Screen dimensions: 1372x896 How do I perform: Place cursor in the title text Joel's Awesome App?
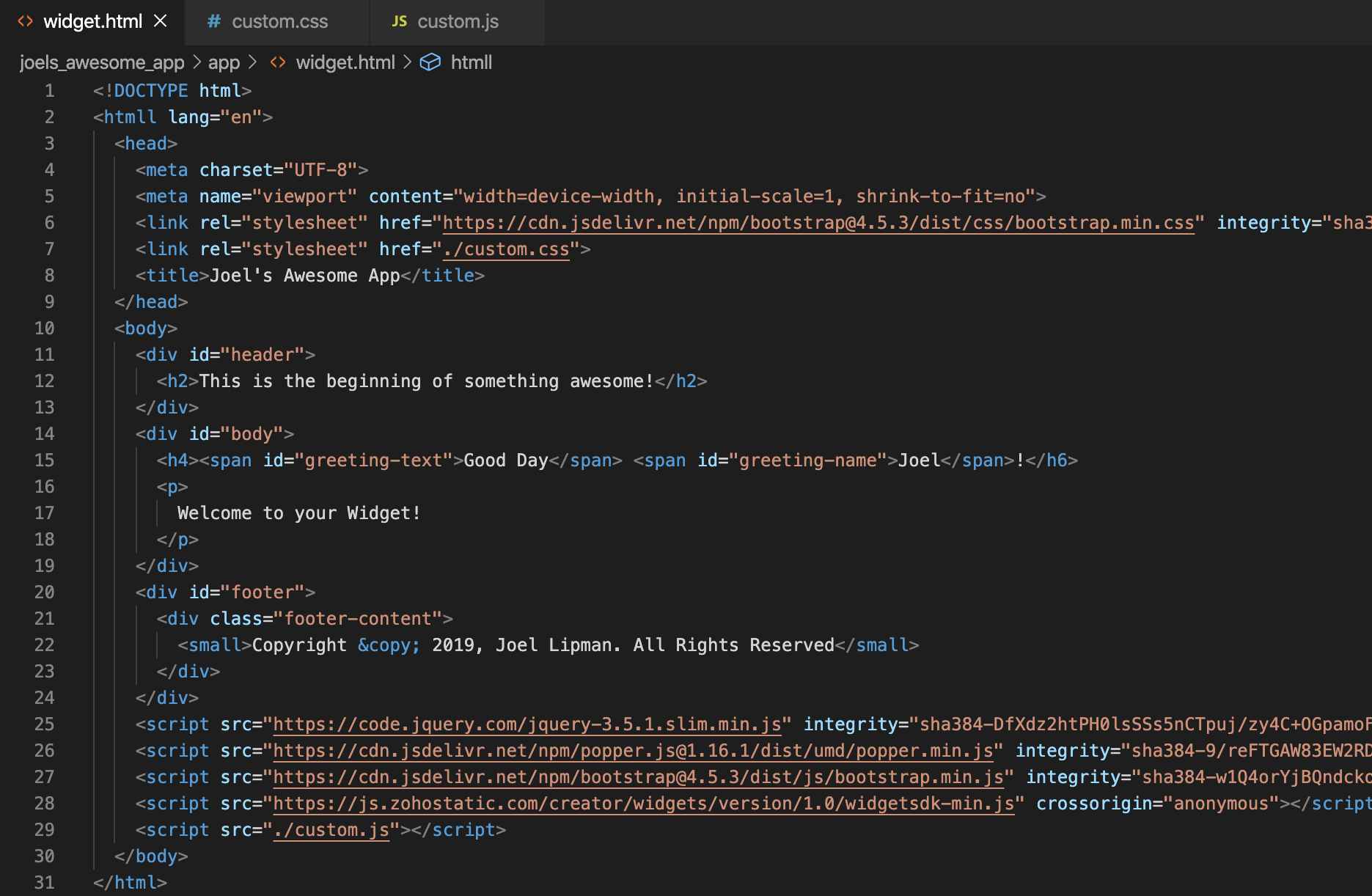click(304, 275)
